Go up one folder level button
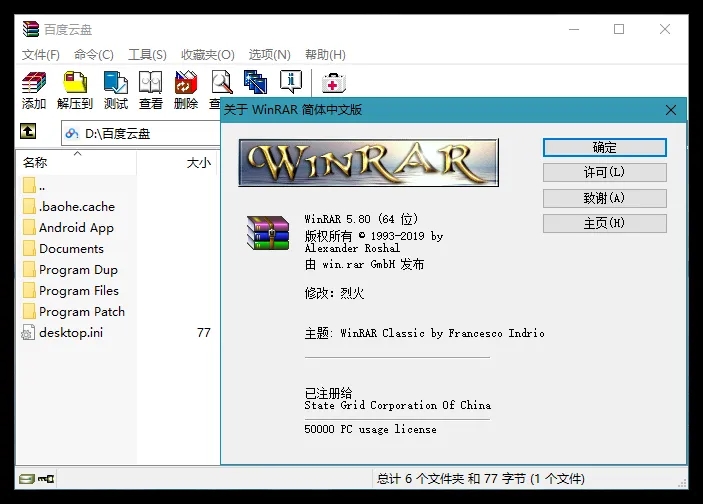Viewport: 703px width, 504px height. (28, 132)
